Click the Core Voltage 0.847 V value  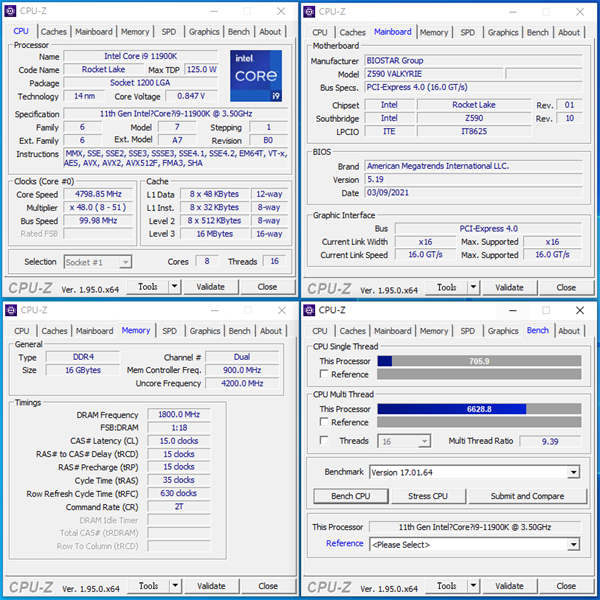pos(191,96)
